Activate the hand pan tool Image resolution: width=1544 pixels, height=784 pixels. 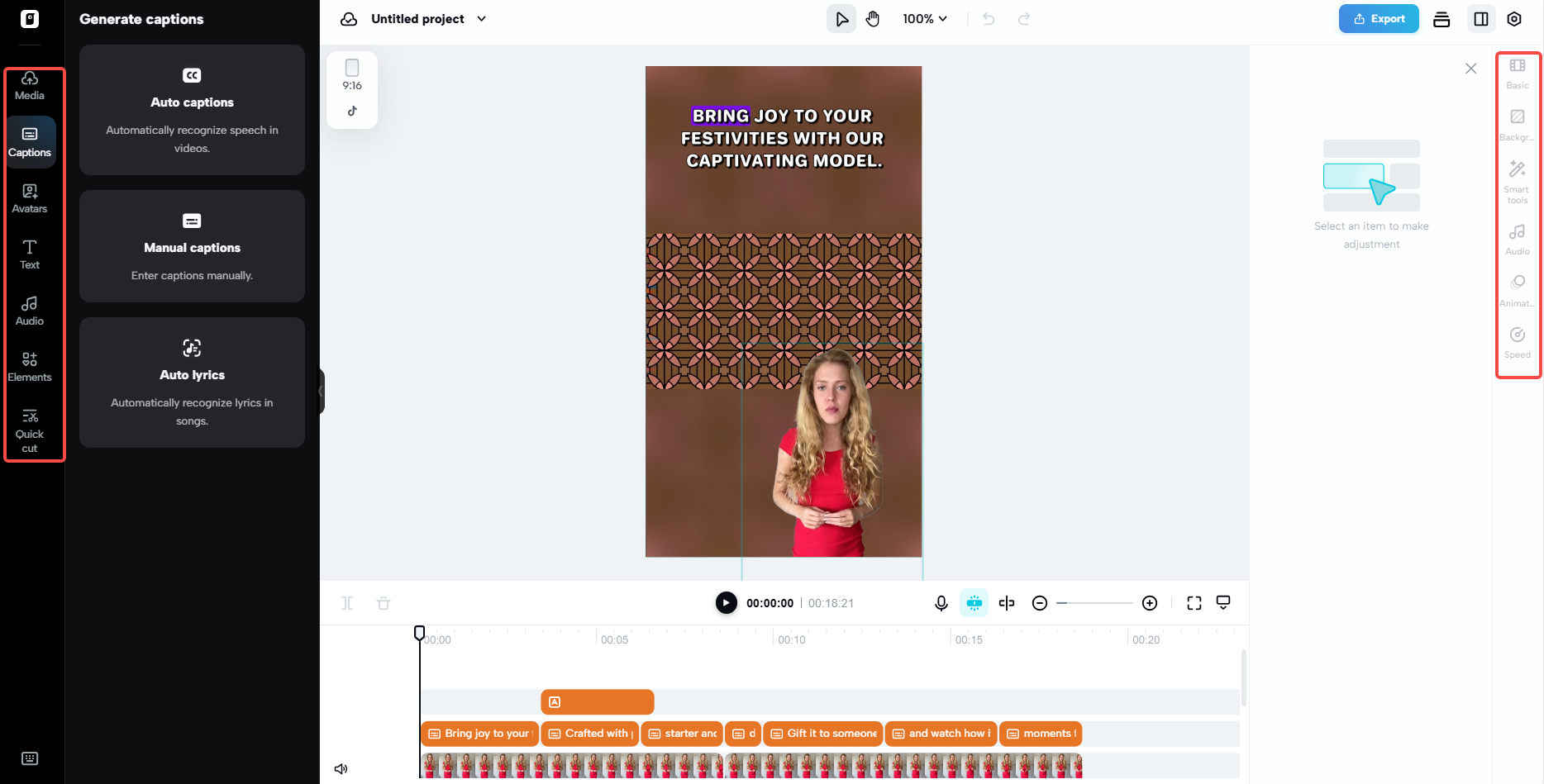(x=873, y=19)
